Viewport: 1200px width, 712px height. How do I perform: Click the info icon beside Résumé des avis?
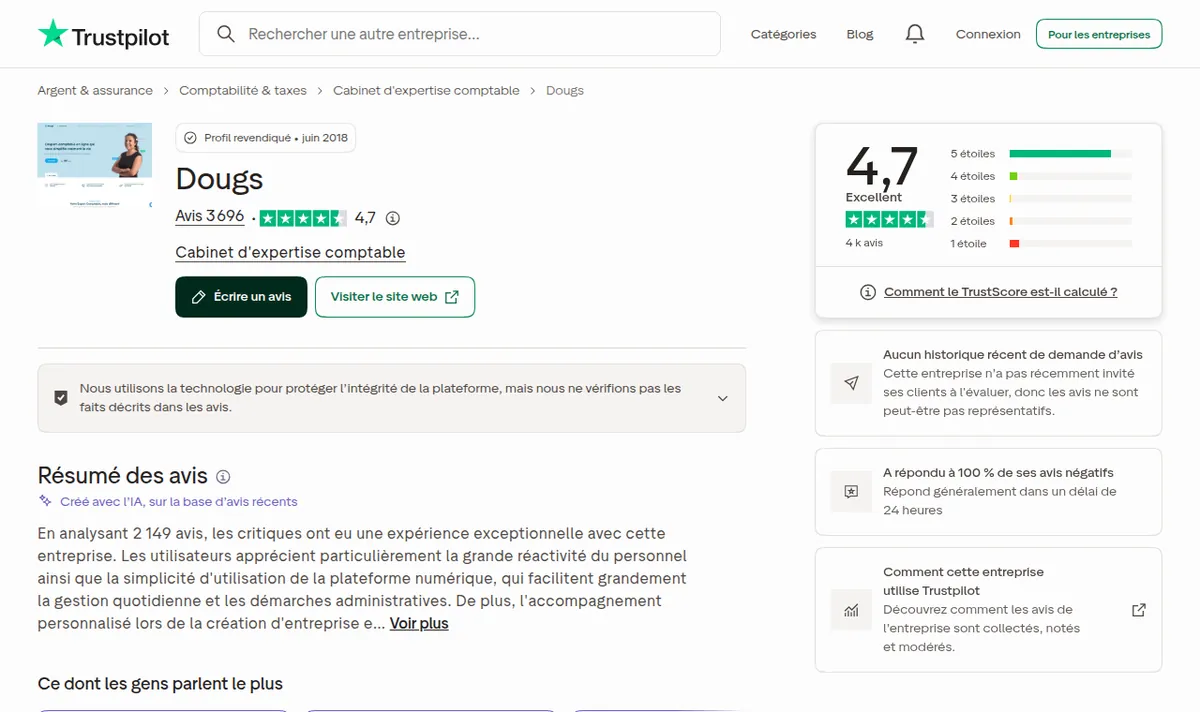coord(223,477)
